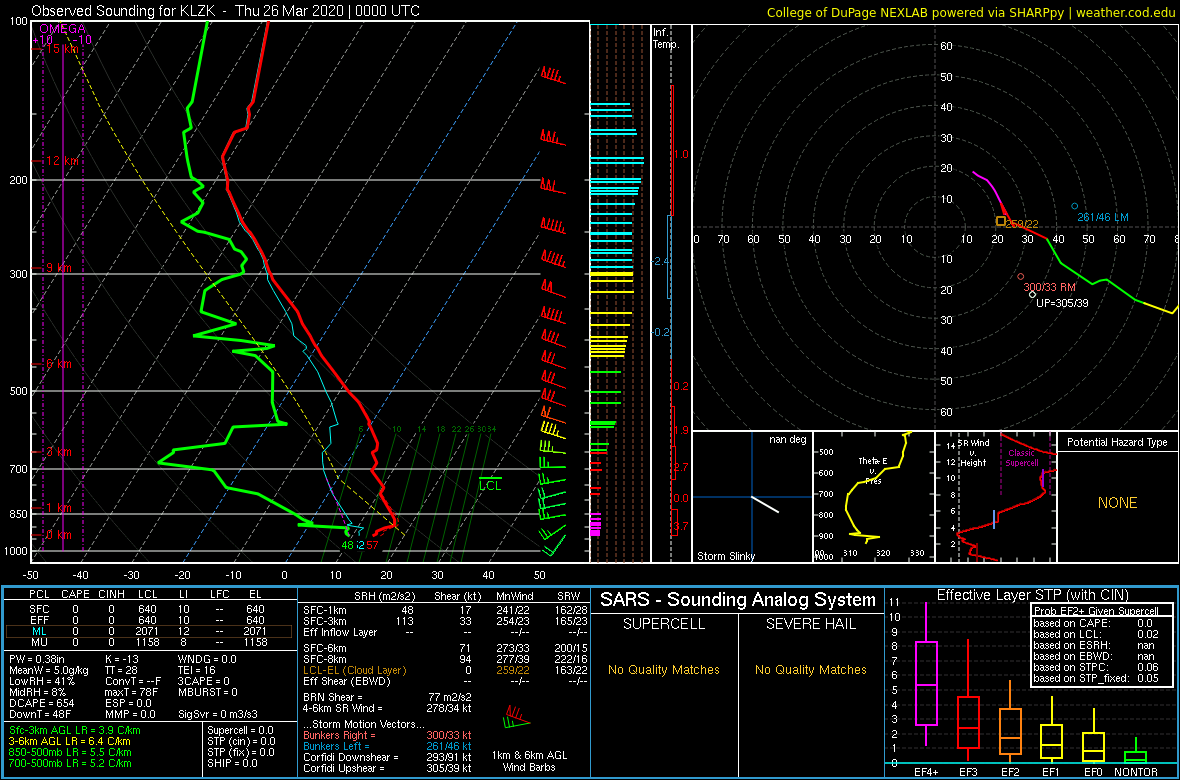Click the SHIP = 0.0 parameter
The image size is (1180, 780).
coord(233,763)
